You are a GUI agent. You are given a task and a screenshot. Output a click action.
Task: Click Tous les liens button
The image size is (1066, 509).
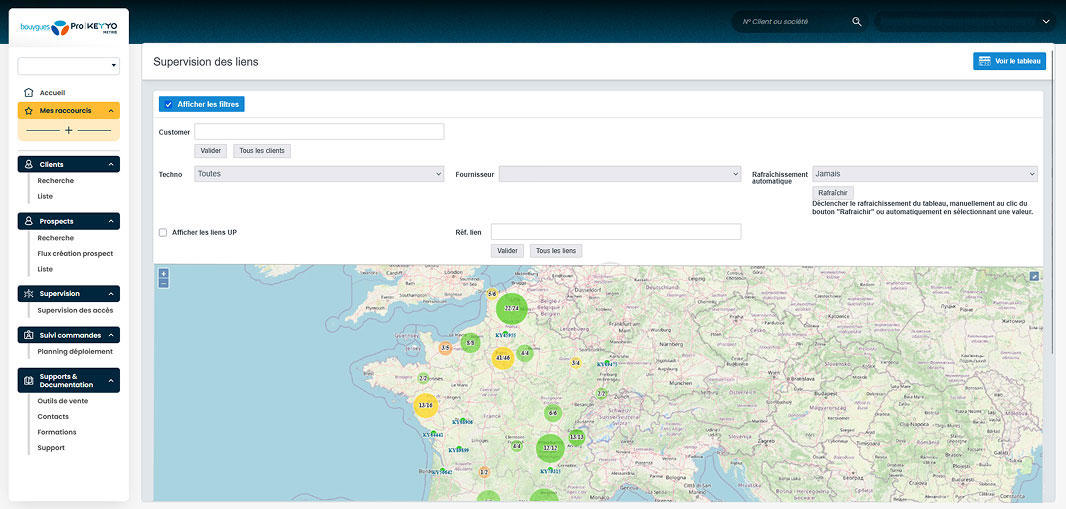click(555, 251)
